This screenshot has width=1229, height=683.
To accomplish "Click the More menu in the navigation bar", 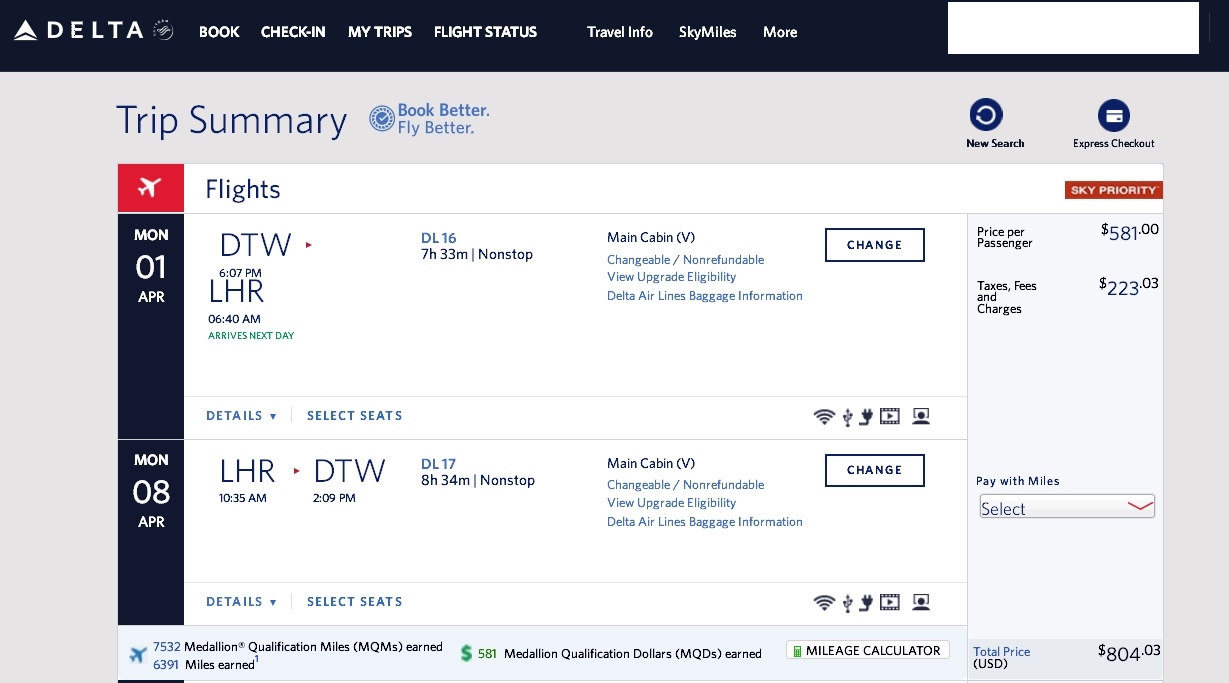I will [779, 32].
